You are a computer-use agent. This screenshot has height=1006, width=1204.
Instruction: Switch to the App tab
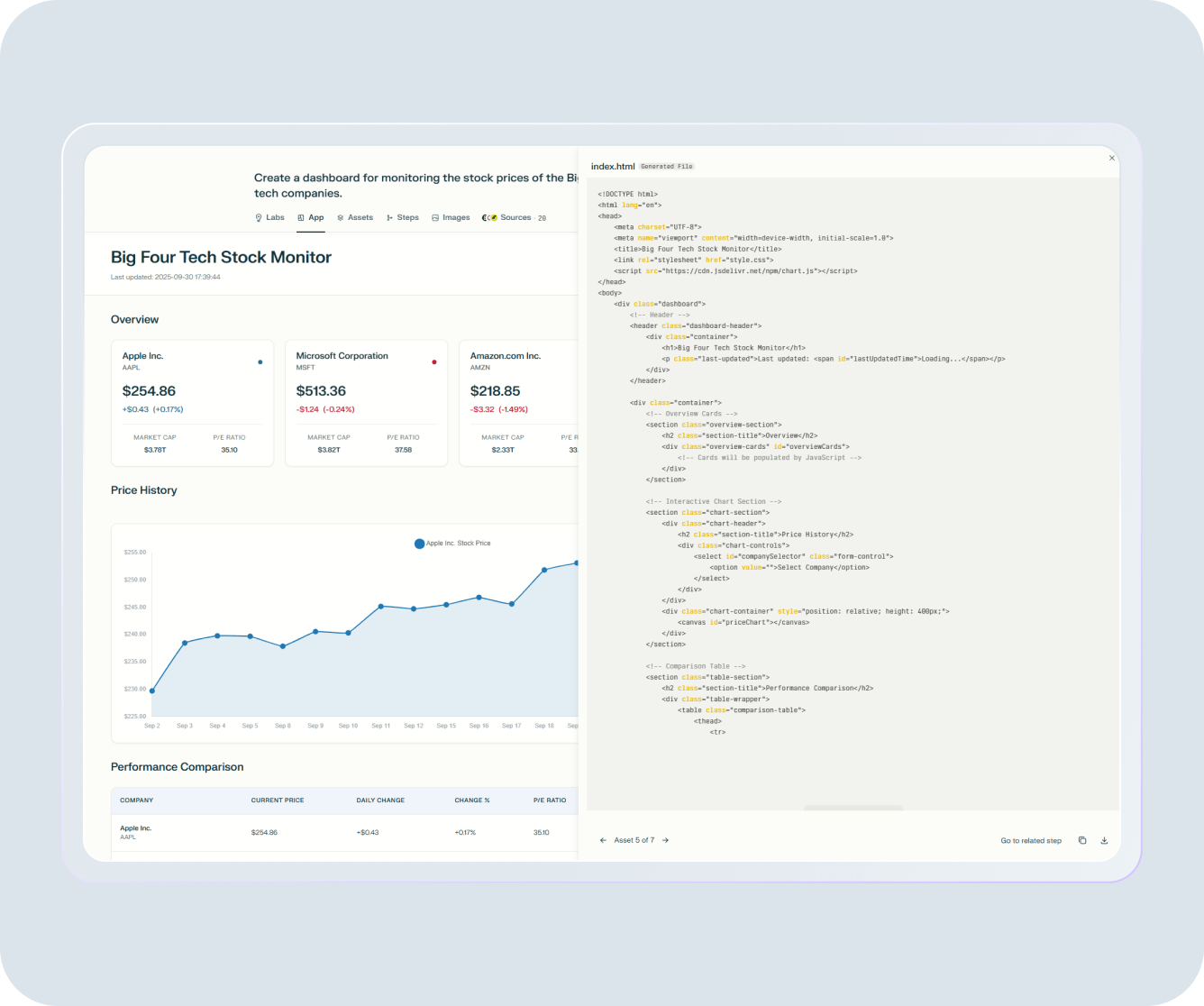[311, 217]
